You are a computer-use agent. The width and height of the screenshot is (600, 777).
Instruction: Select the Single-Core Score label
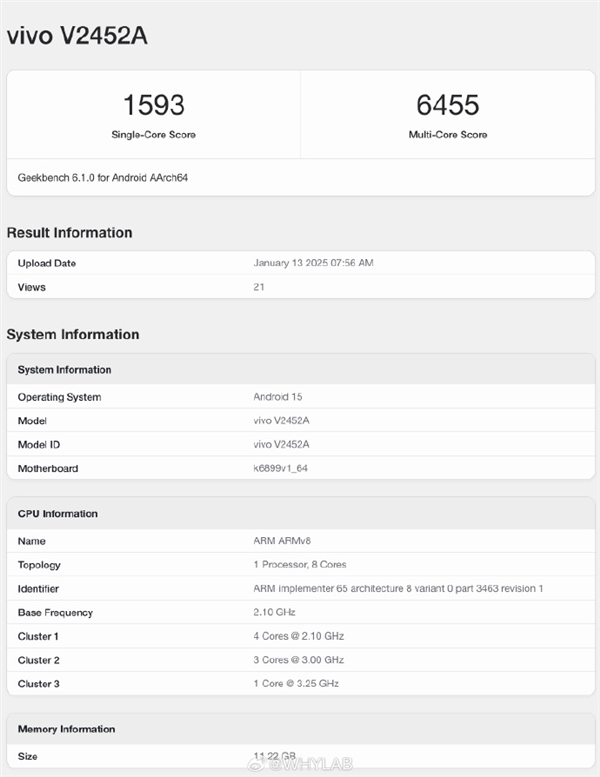click(153, 134)
